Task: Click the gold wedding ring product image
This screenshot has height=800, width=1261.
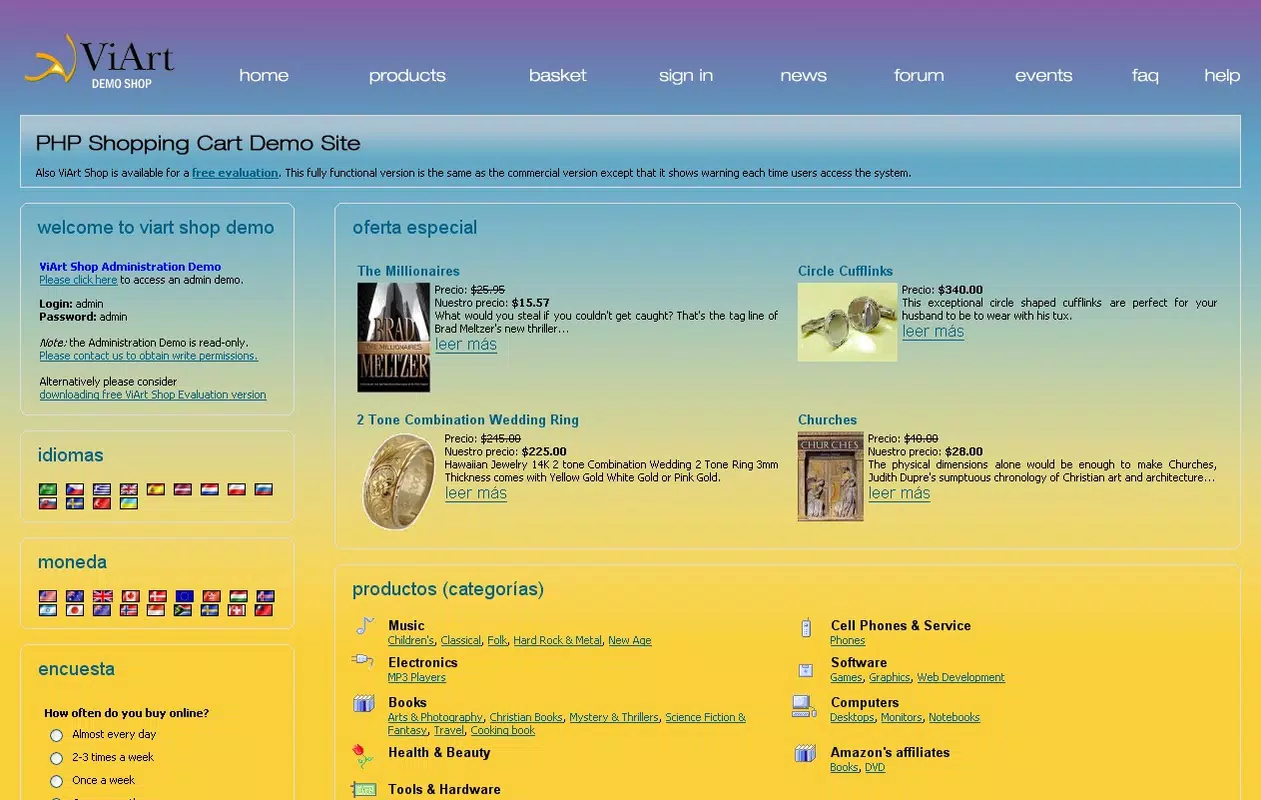Action: (x=399, y=482)
